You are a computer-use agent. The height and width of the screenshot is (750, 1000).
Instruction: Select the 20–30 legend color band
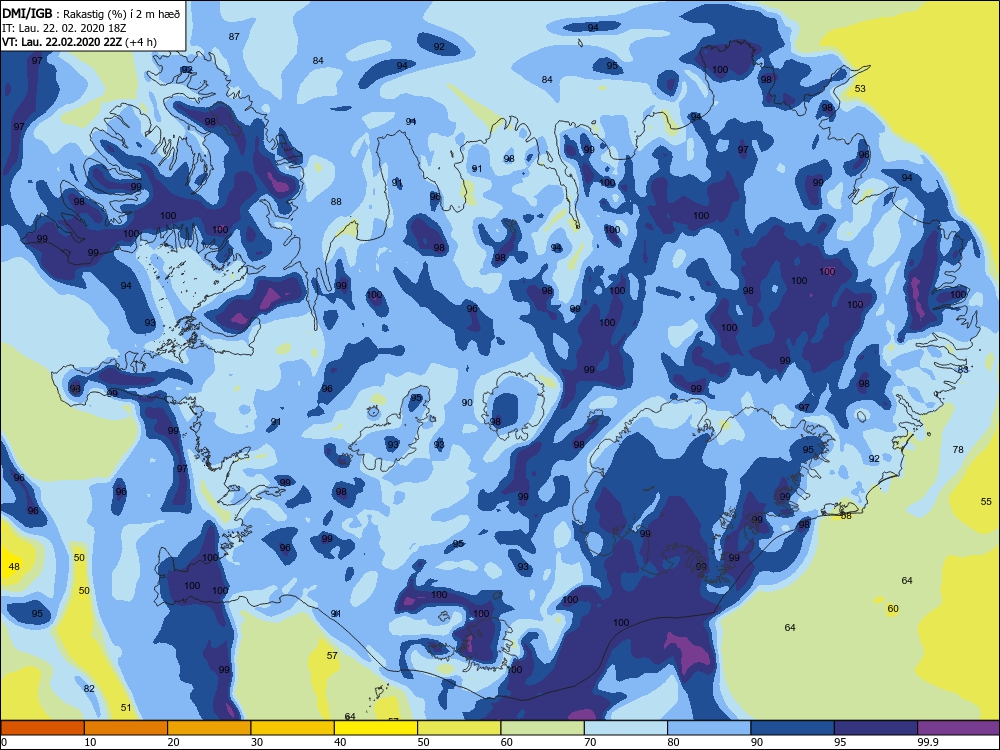coord(209,728)
